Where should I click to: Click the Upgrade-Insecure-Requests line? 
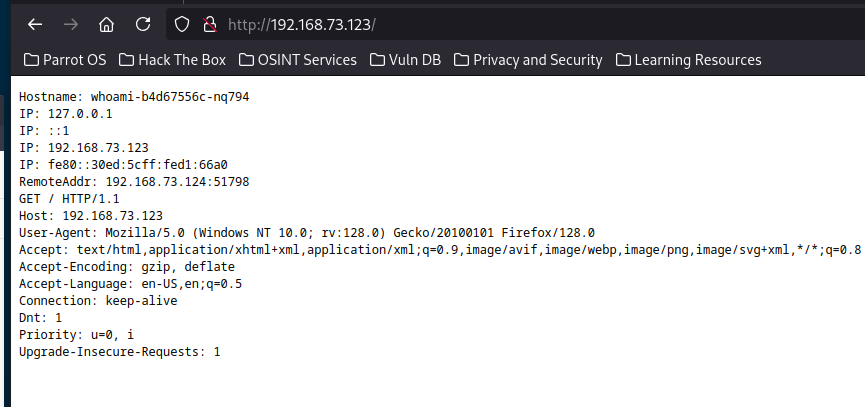click(x=119, y=352)
